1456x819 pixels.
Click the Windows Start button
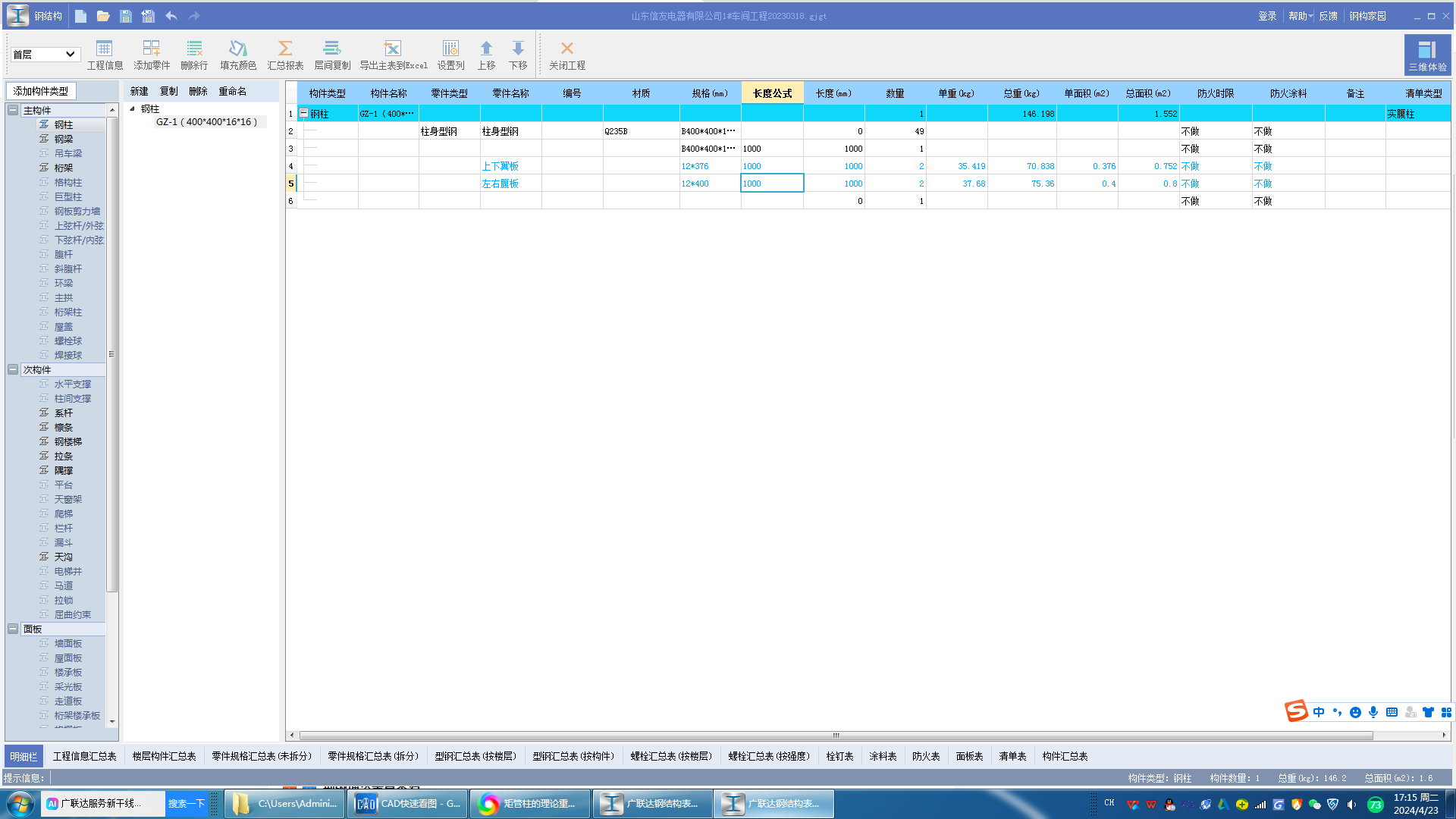tap(20, 804)
